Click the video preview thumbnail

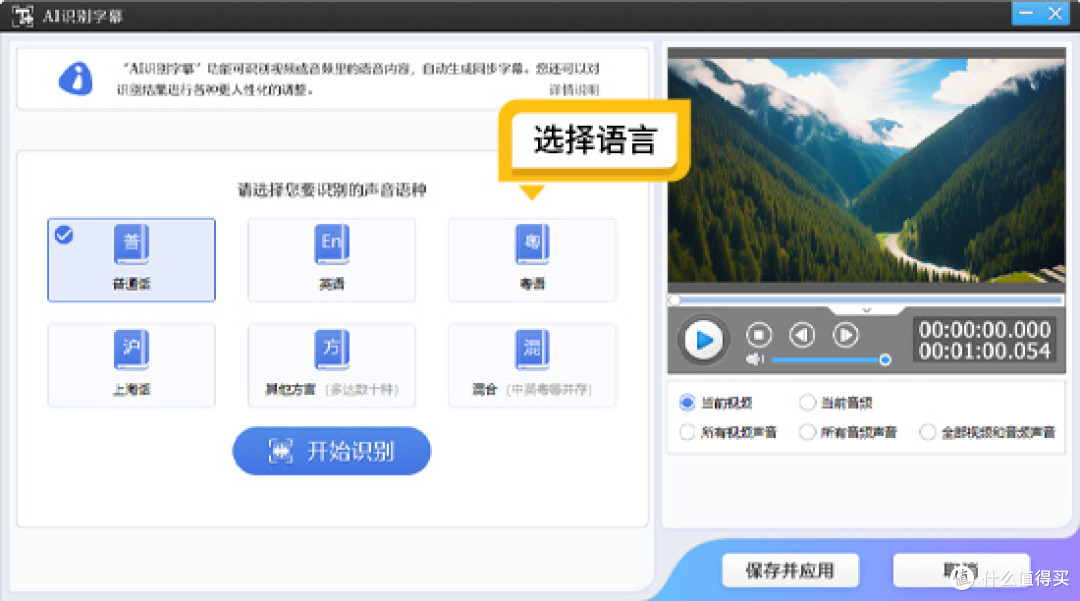[x=866, y=170]
